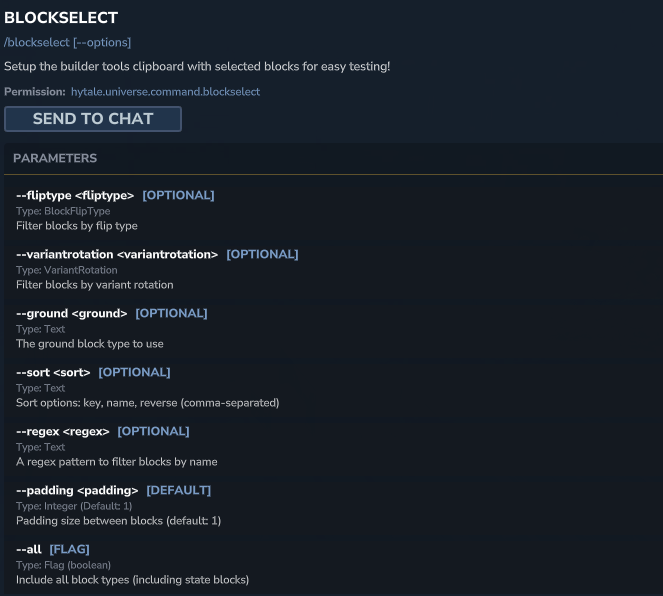
Task: Click the hytale.universe.command.blockselect permission link
Action: [x=165, y=92]
